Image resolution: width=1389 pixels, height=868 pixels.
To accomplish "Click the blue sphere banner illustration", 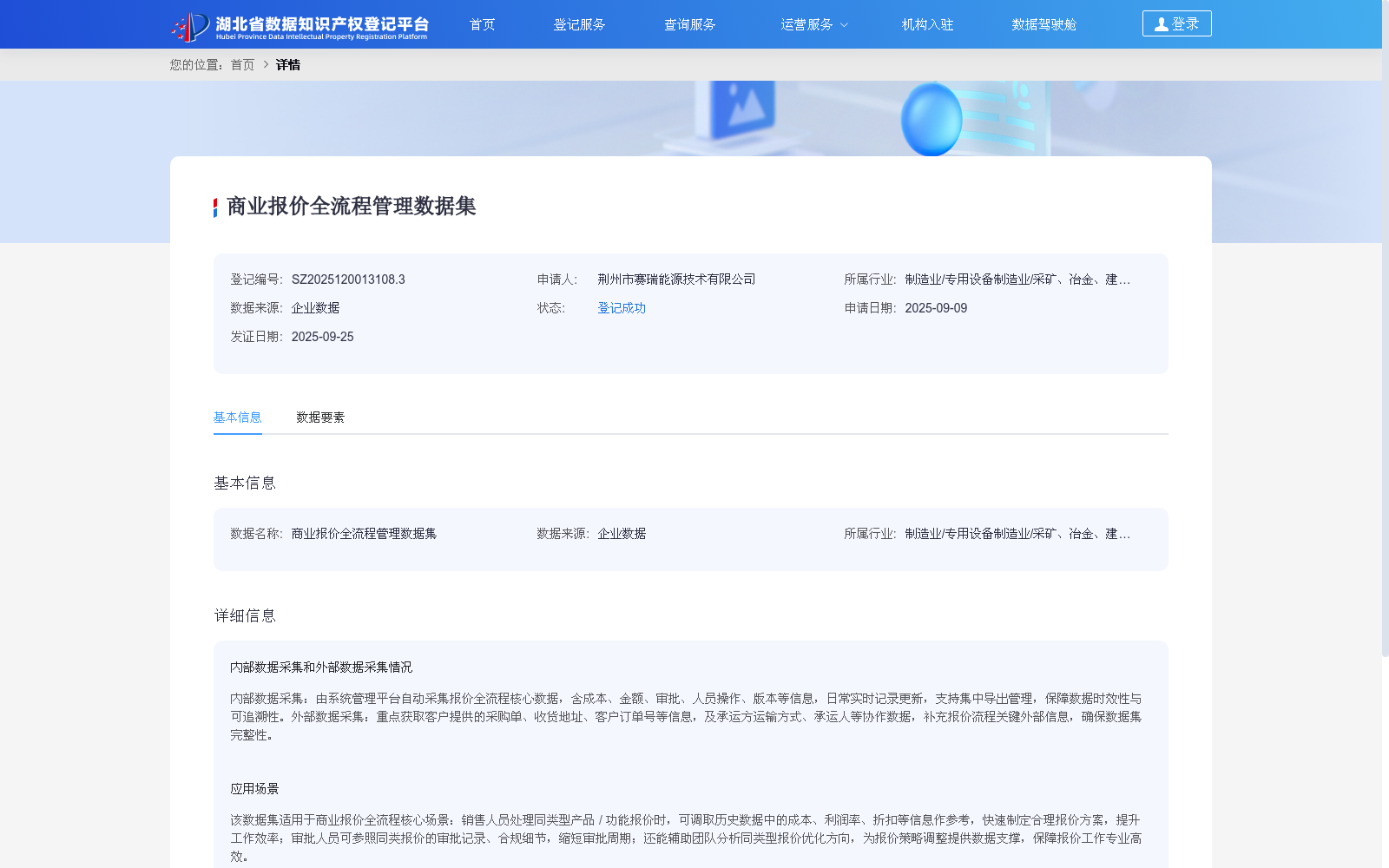I will tap(931, 120).
